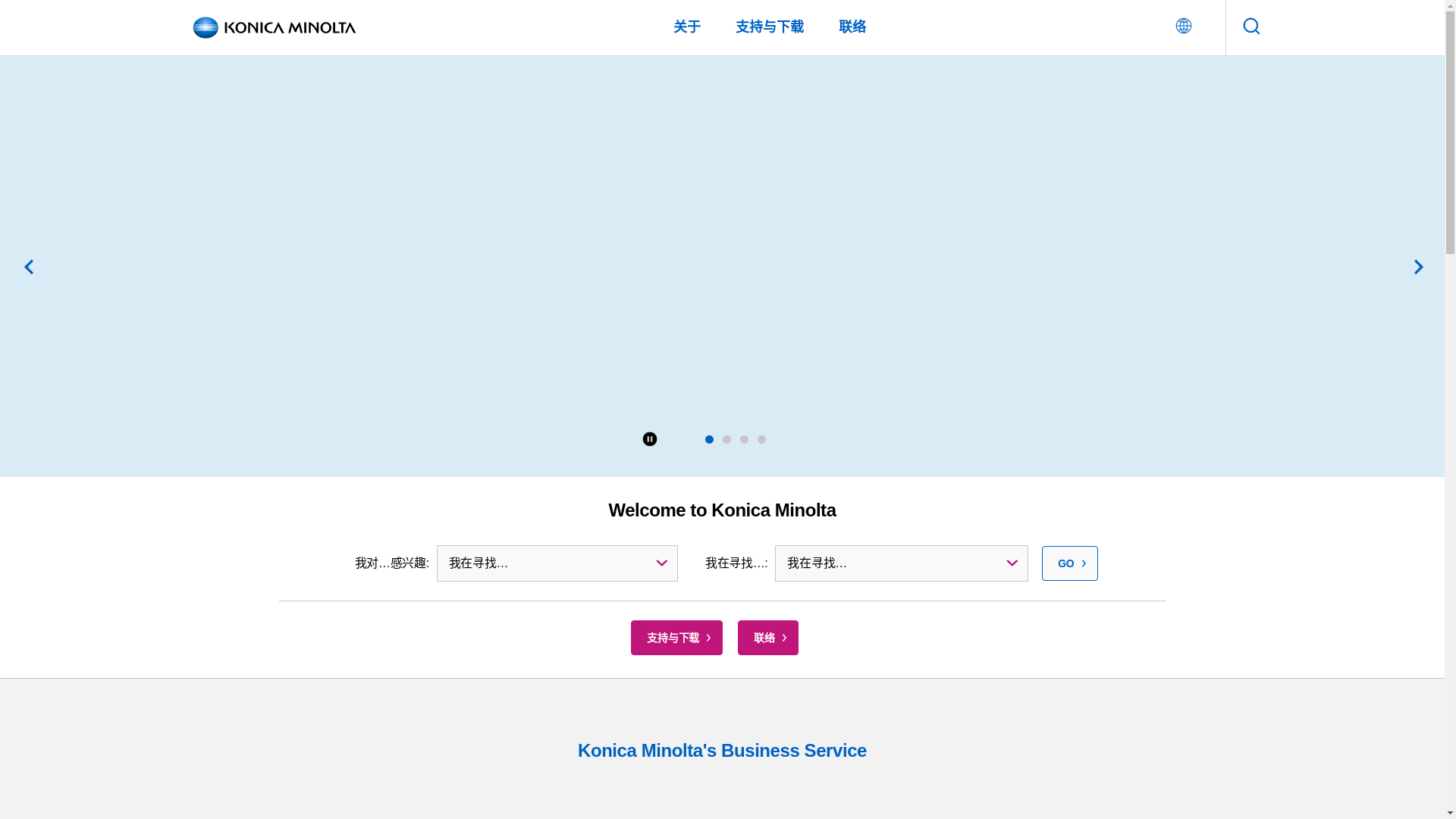This screenshot has height=819, width=1456.
Task: Click the magenta 支持与下载 button
Action: pyautogui.click(x=676, y=638)
